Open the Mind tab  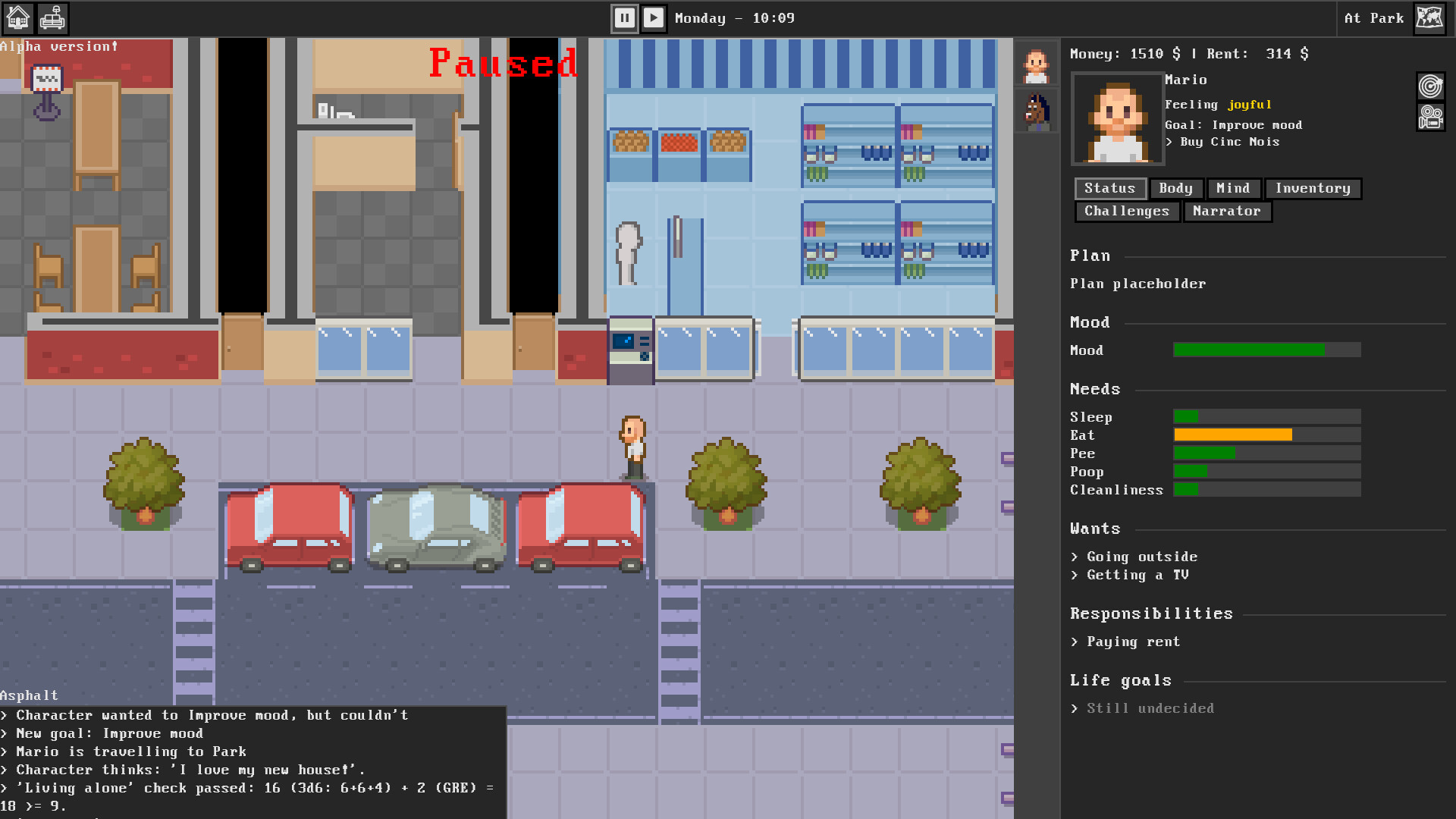coord(1232,188)
